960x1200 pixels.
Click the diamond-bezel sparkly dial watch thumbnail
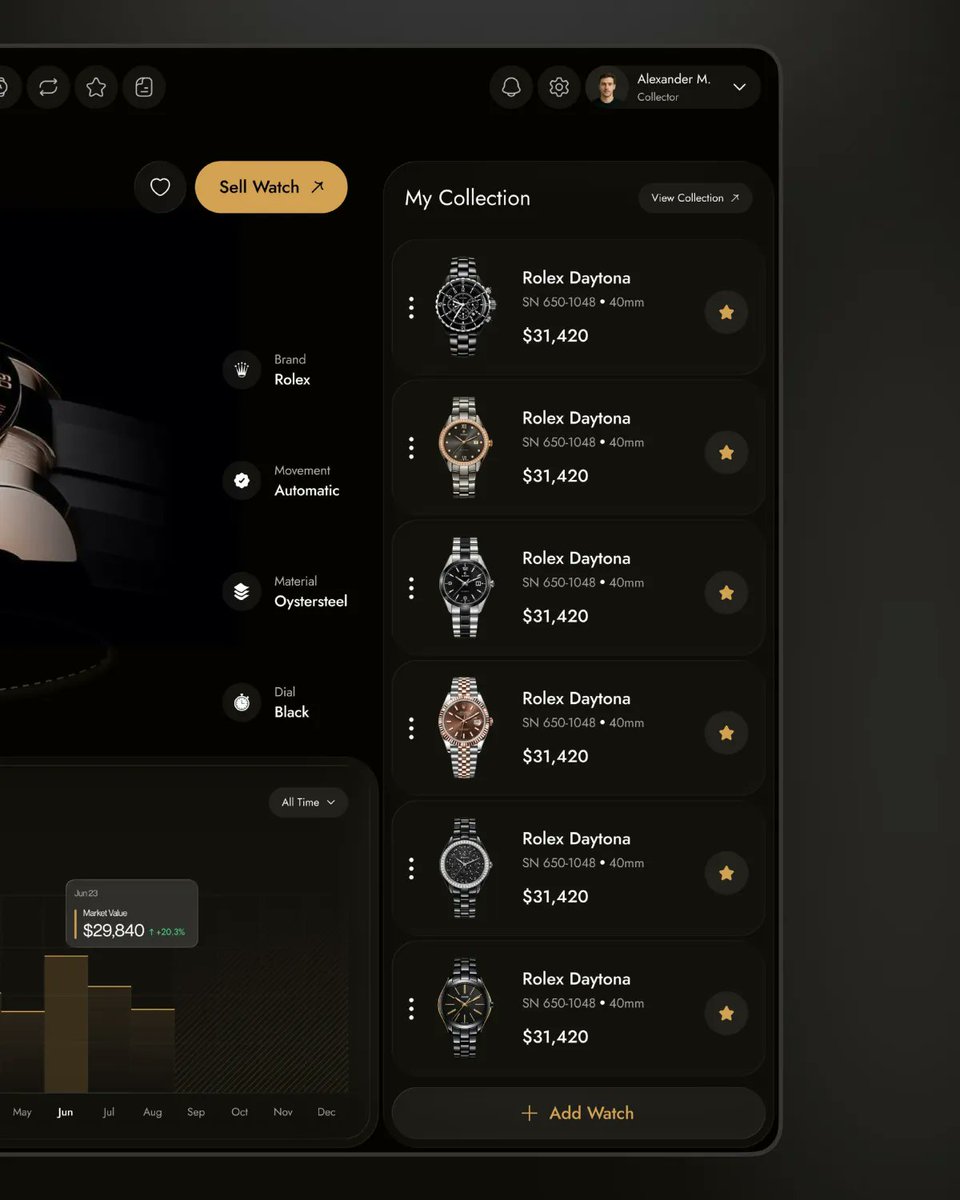pyautogui.click(x=465, y=867)
